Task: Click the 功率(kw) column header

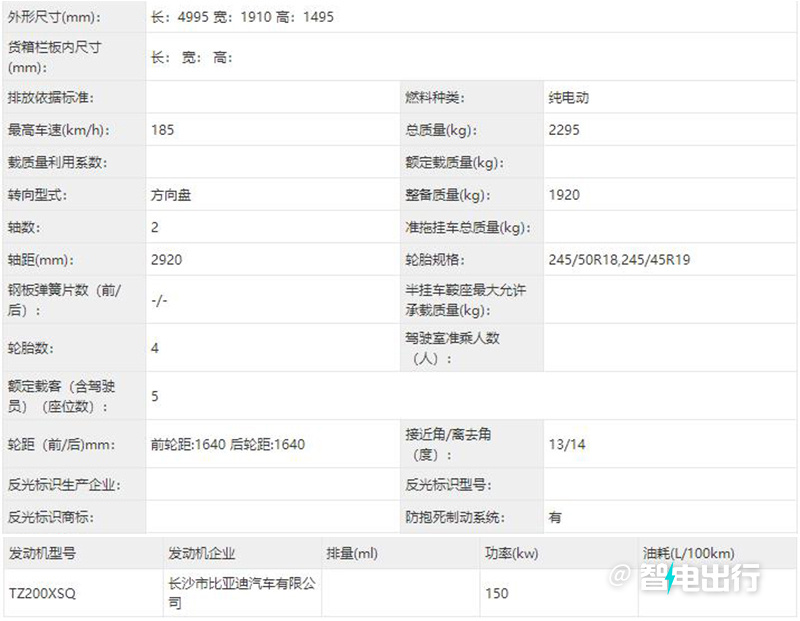Action: (x=511, y=553)
